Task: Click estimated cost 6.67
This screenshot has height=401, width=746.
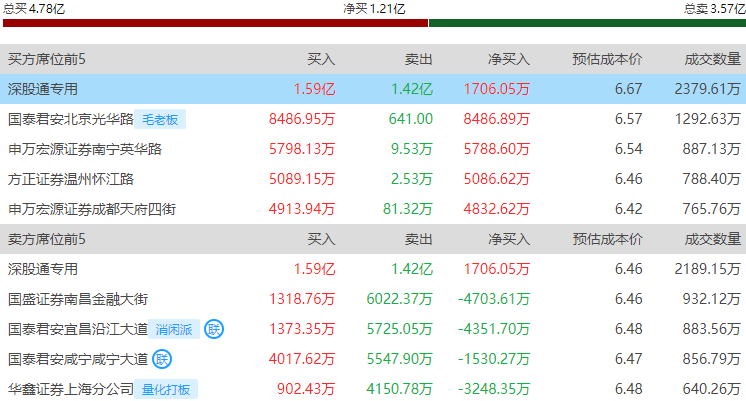Action: [628, 89]
